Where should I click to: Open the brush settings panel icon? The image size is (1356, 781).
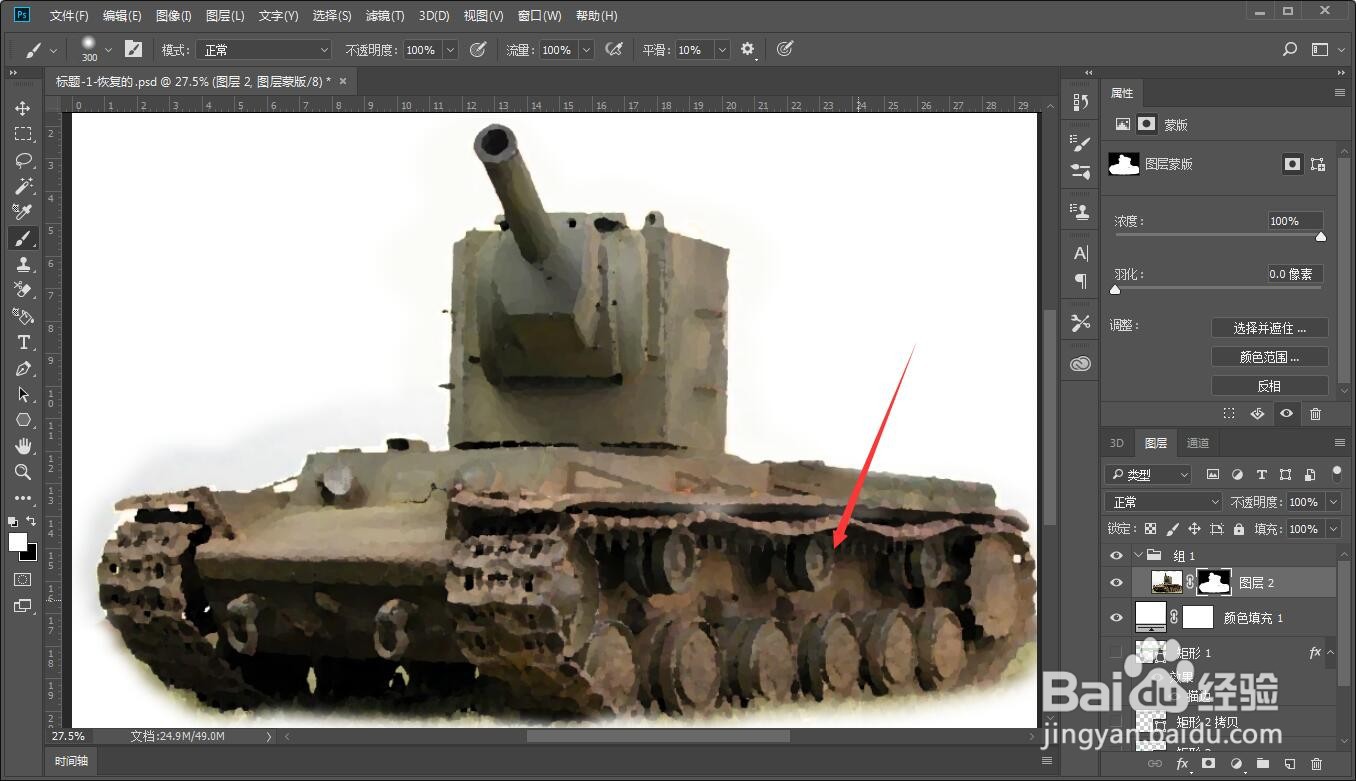pos(133,50)
